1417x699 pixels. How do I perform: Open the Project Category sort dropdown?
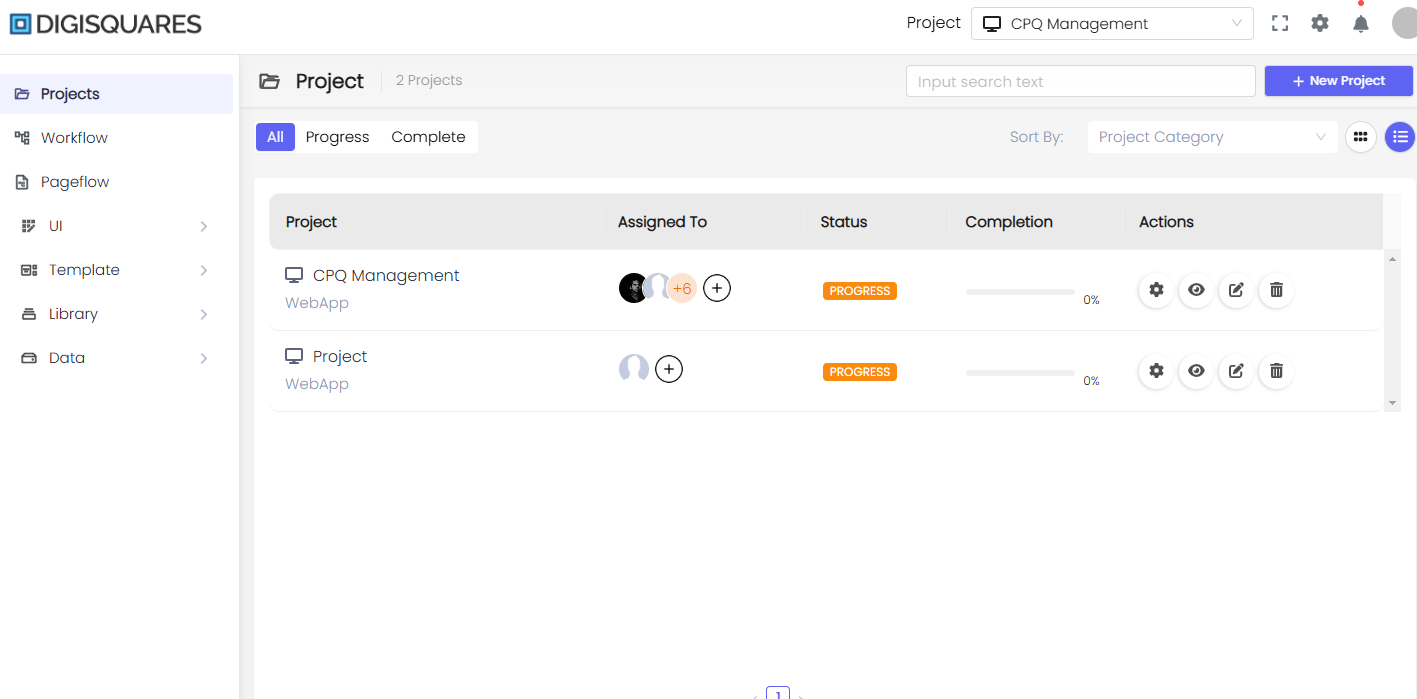1212,137
